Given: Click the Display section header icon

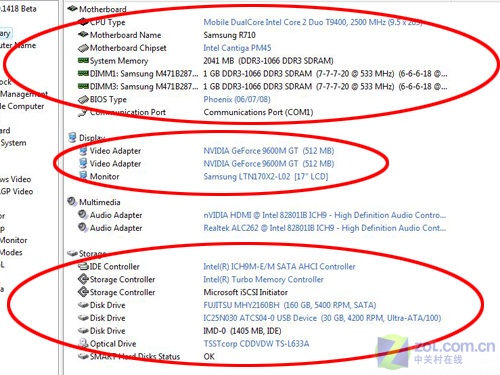Looking at the screenshot, I should coord(72,137).
